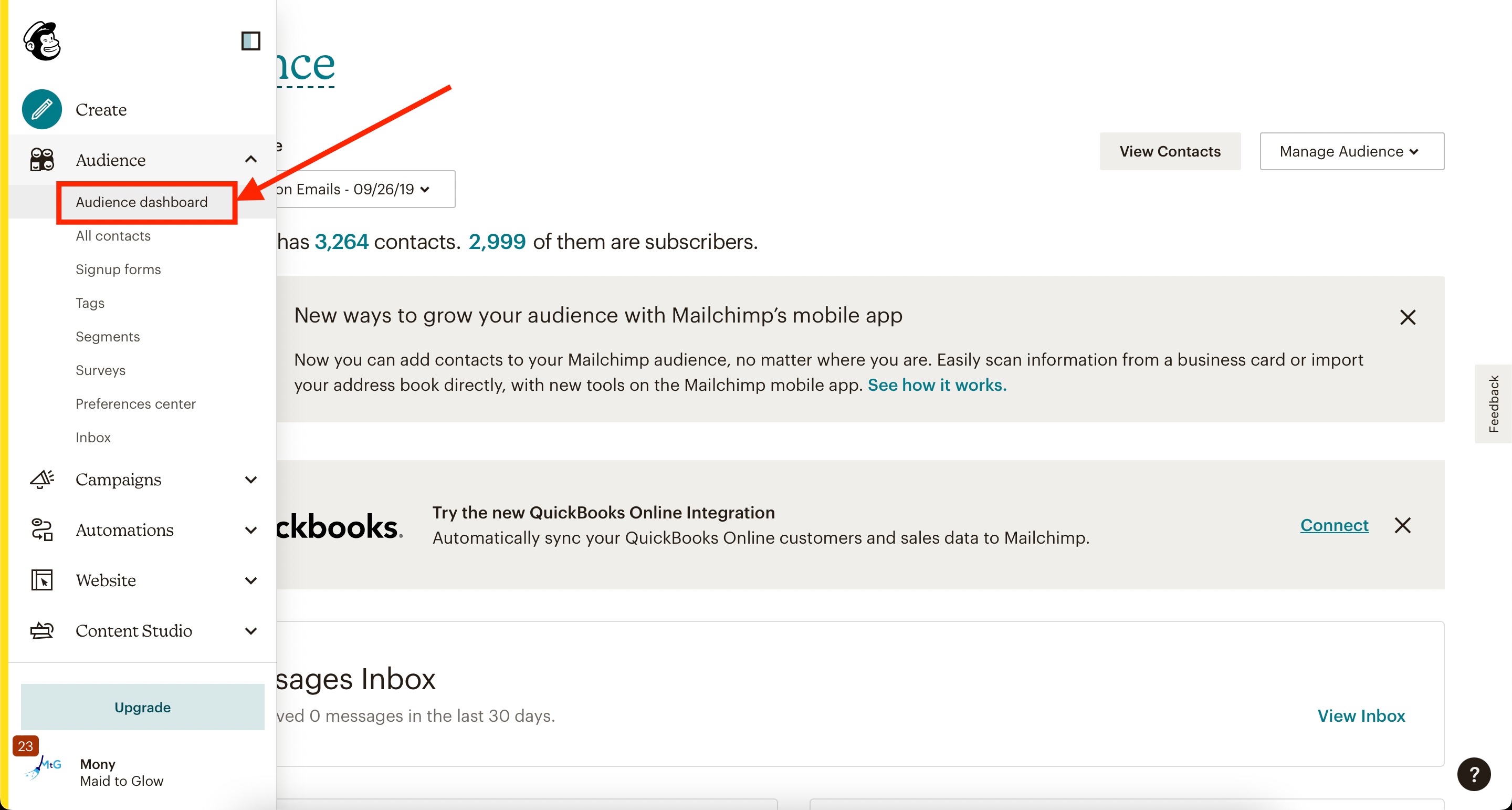Dismiss the mobile app announcement banner
Screen dimensions: 1512x810
tap(1408, 317)
